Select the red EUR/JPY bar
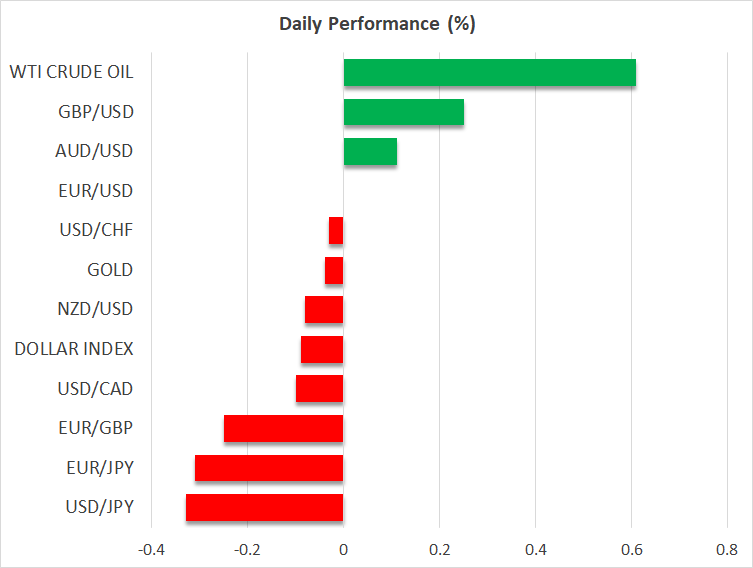The width and height of the screenshot is (753, 568). 269,468
